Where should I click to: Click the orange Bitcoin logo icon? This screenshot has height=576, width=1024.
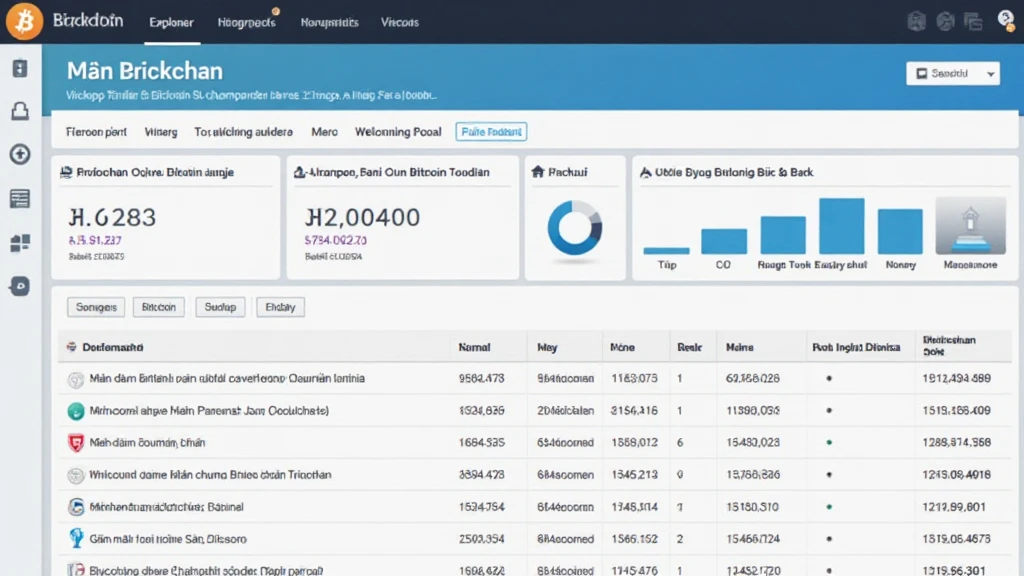point(24,21)
